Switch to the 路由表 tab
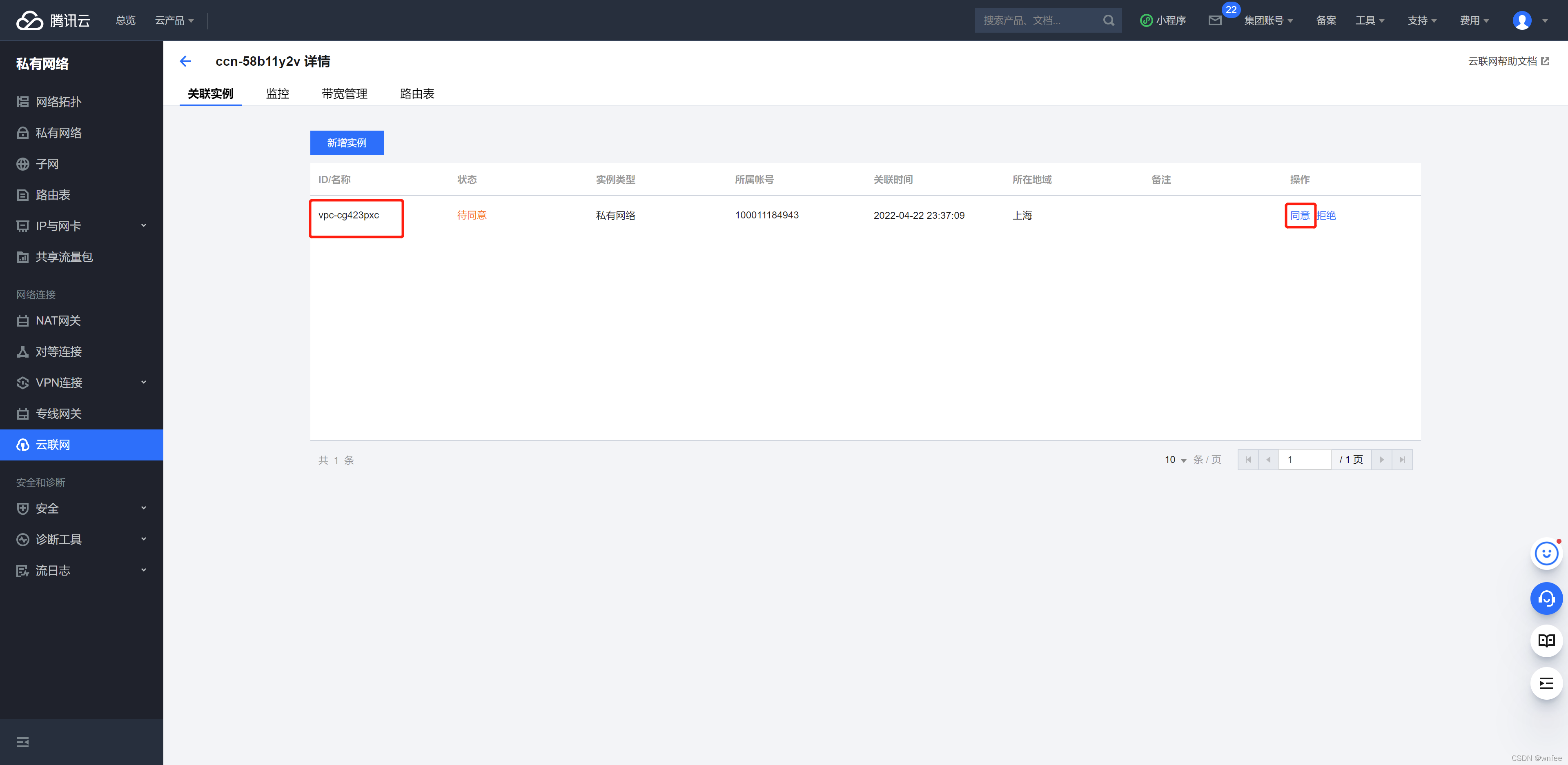This screenshot has width=1568, height=765. pos(417,94)
